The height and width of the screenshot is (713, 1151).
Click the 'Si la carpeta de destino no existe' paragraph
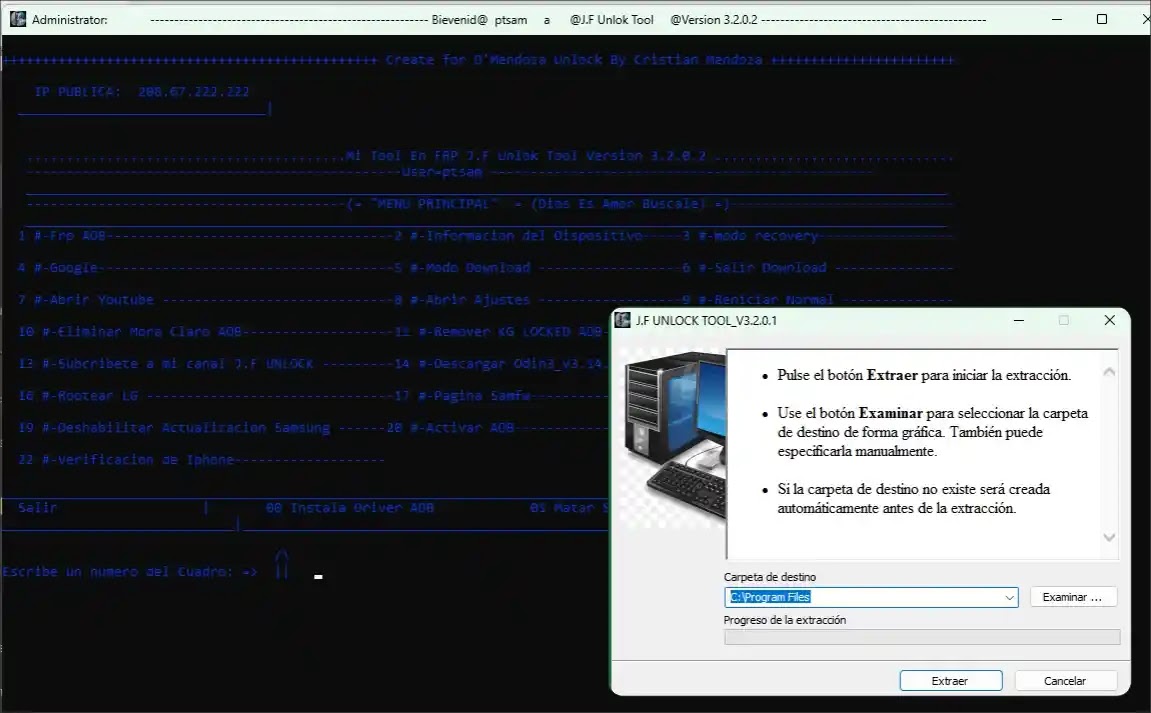point(914,499)
